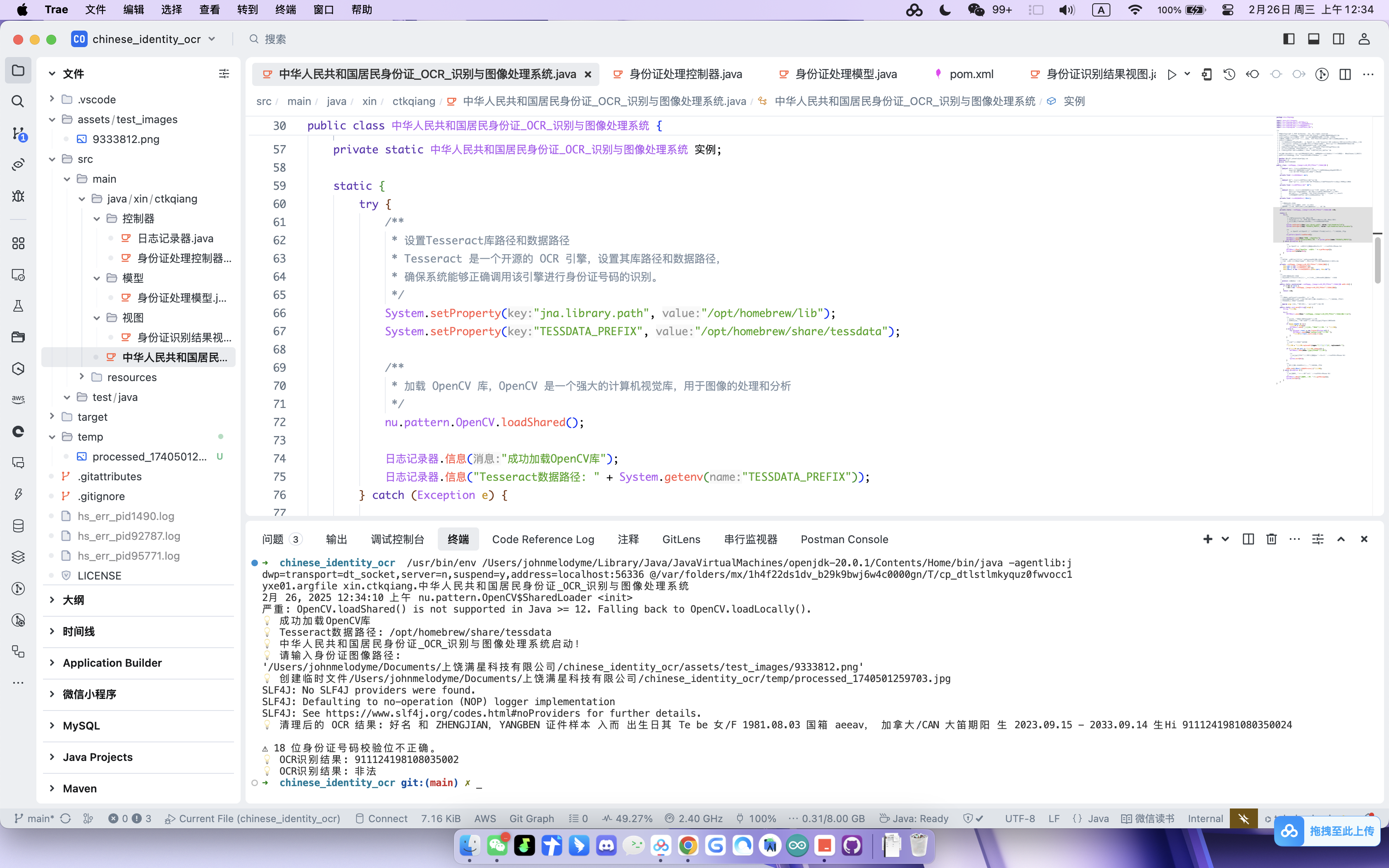Open the terminal launch profile dropdown
This screenshot has height=868, width=1389.
[x=1225, y=539]
